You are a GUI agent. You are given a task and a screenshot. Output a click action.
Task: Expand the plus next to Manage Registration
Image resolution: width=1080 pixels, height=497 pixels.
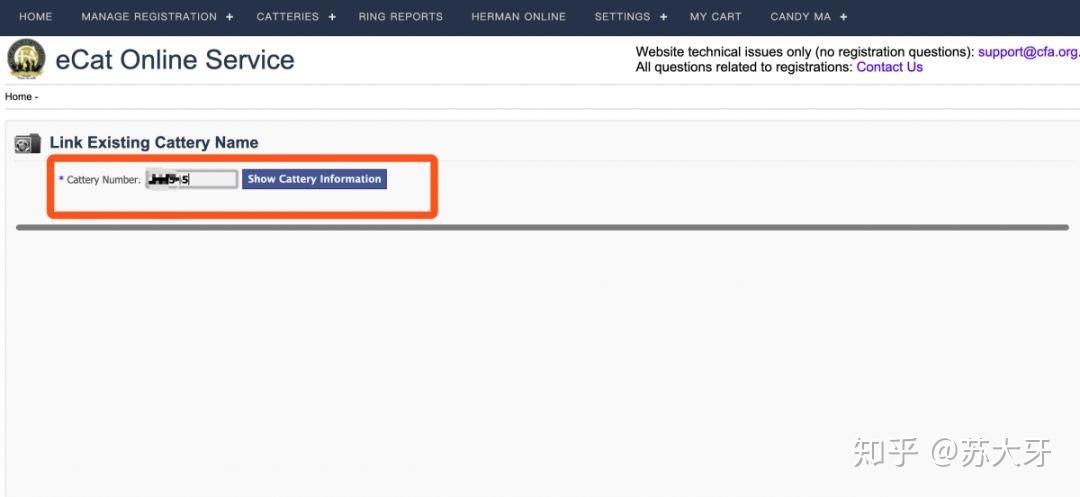coord(229,17)
